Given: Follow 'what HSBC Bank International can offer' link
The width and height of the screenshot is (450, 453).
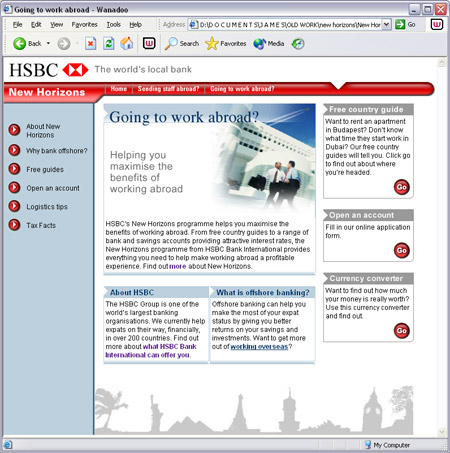Looking at the screenshot, I should click(x=151, y=351).
